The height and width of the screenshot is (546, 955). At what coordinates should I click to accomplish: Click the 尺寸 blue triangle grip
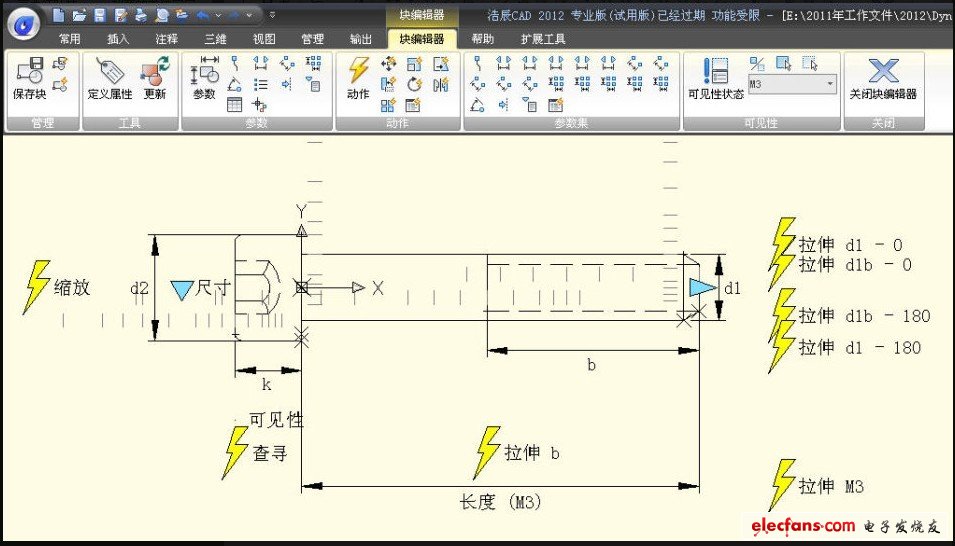click(181, 289)
